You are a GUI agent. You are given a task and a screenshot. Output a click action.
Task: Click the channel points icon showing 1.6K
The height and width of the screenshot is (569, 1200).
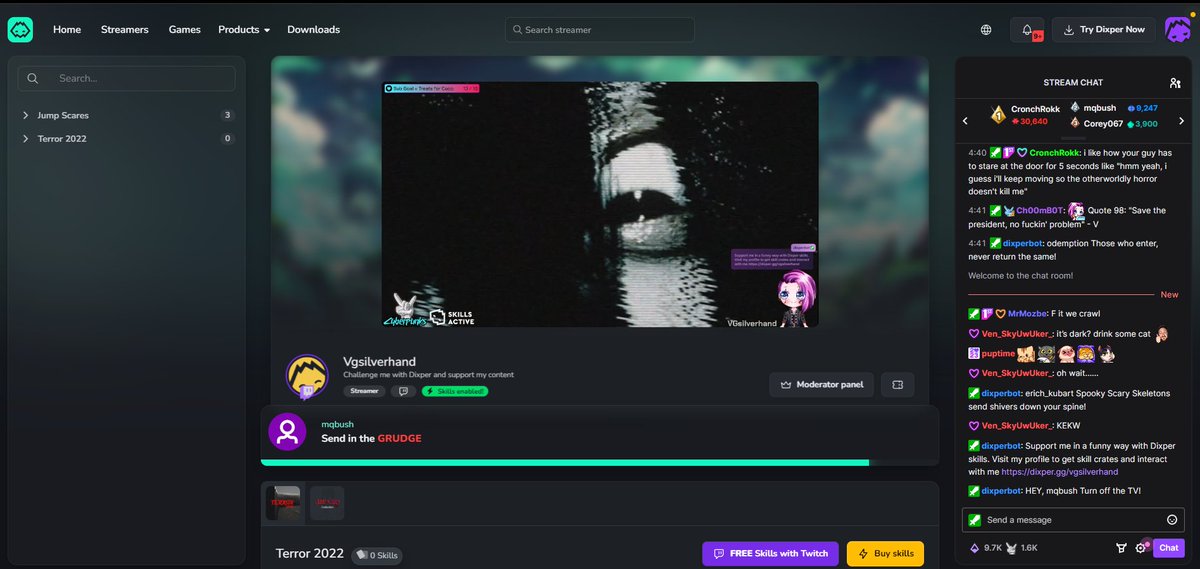click(x=1013, y=548)
